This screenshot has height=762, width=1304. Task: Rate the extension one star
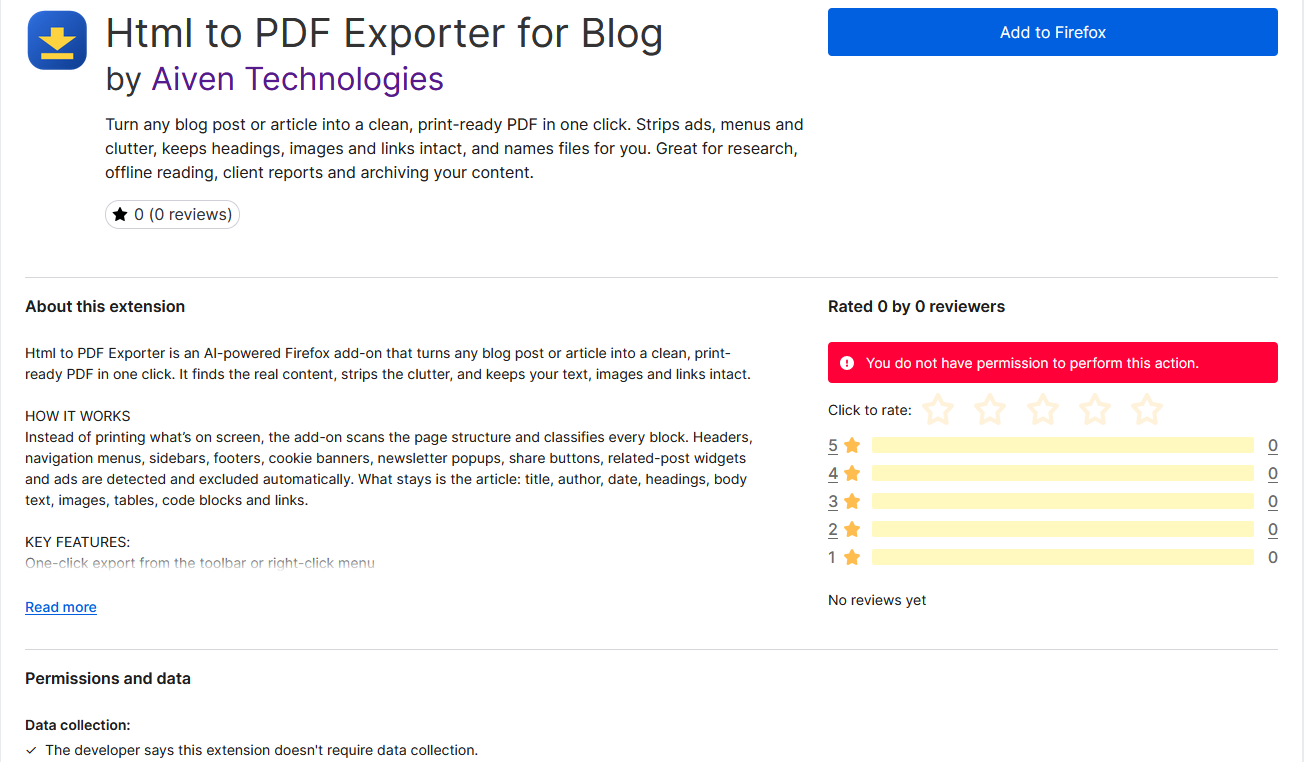(x=937, y=410)
